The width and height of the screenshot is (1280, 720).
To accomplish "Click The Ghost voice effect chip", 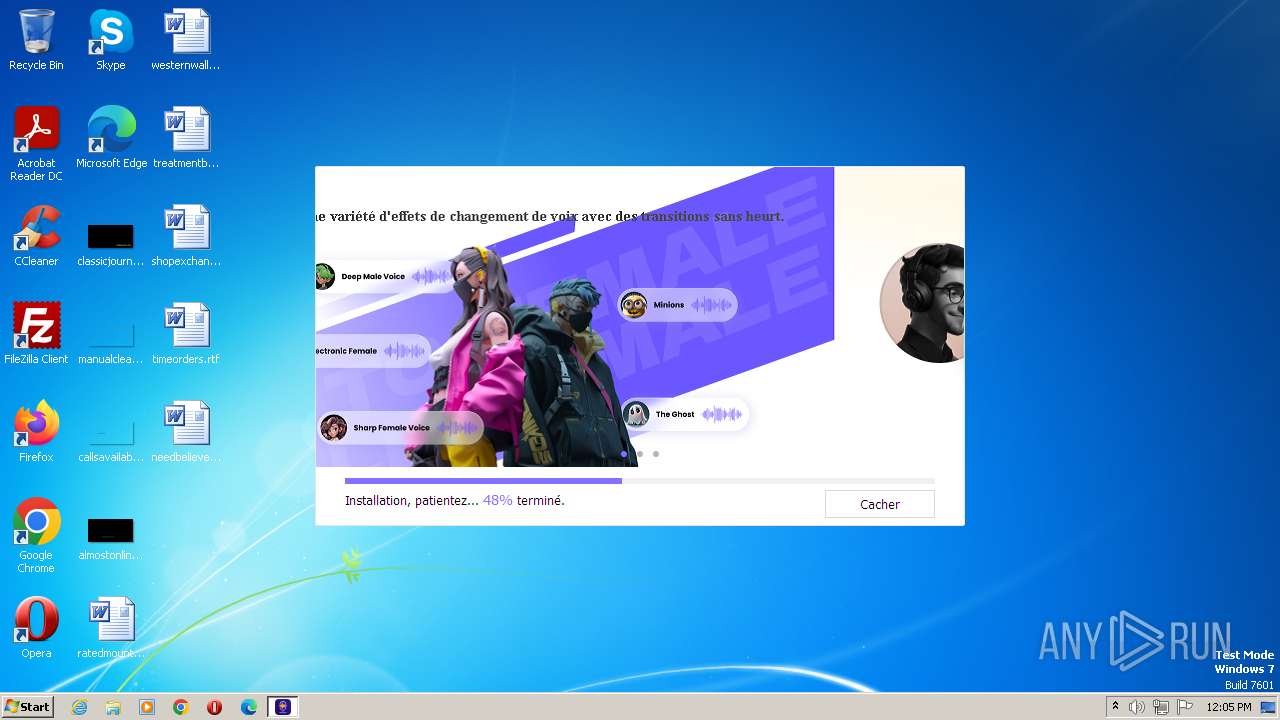I will coord(685,414).
